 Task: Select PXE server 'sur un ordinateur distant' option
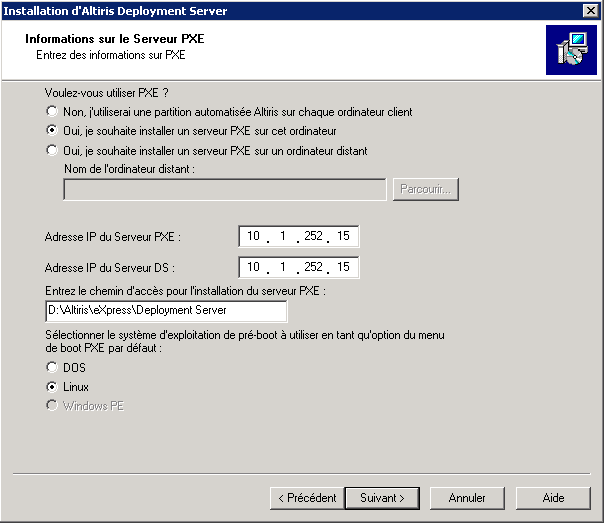click(52, 151)
